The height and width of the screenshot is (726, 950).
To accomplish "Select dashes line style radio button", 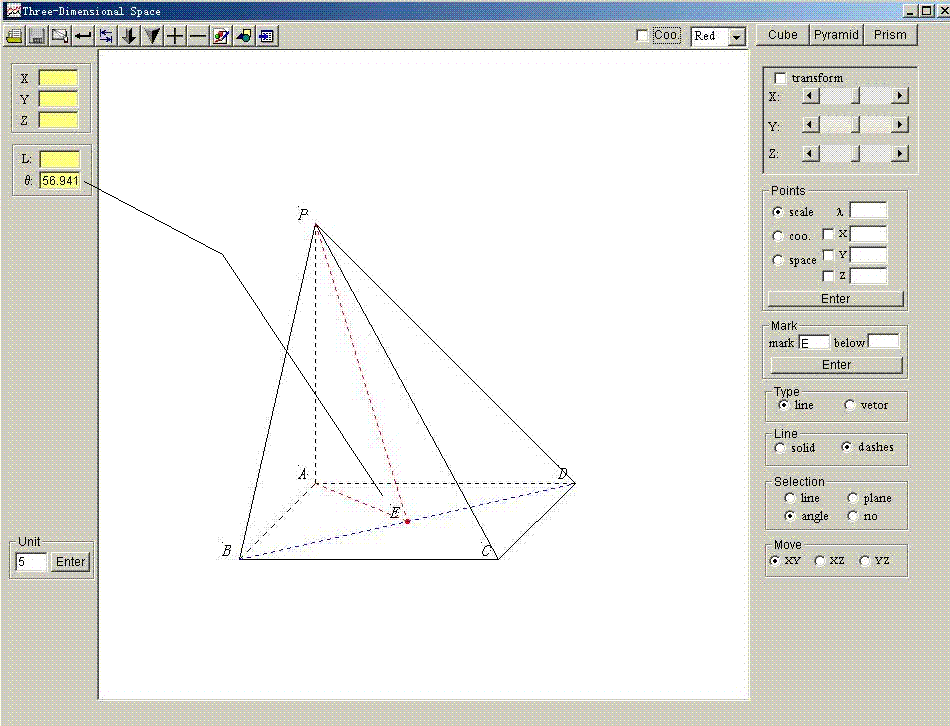I will [x=847, y=447].
